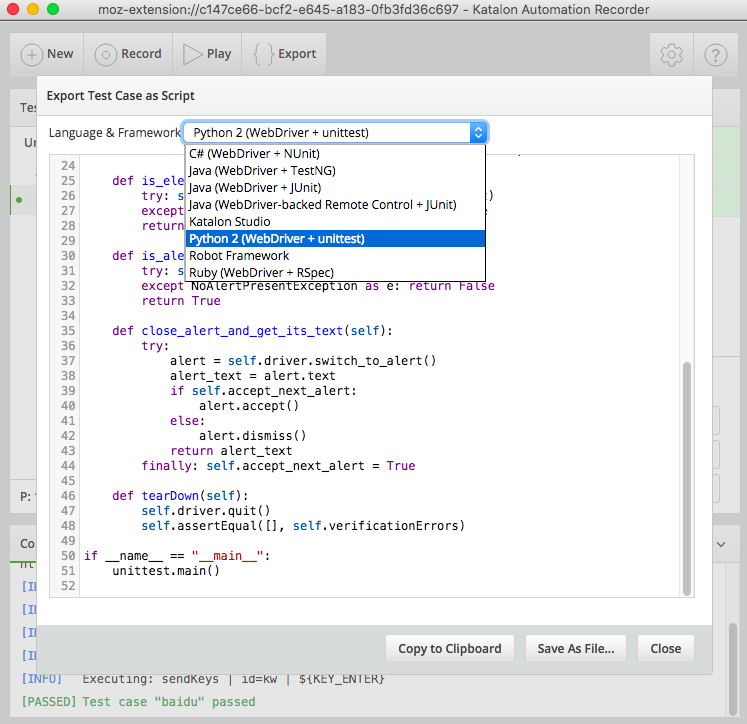Click the alert.dismiss() code line
This screenshot has width=747, height=724.
pos(252,436)
